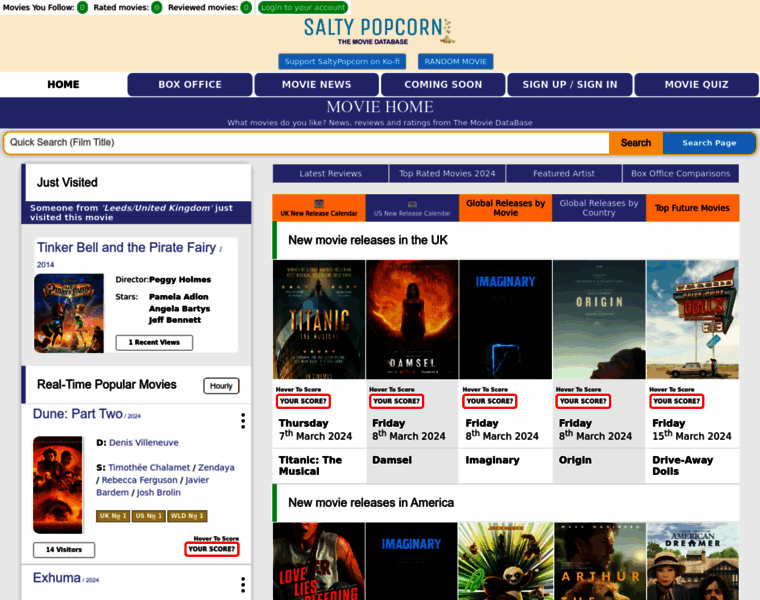Click the Random Movie button
760x600 pixels.
click(x=456, y=62)
